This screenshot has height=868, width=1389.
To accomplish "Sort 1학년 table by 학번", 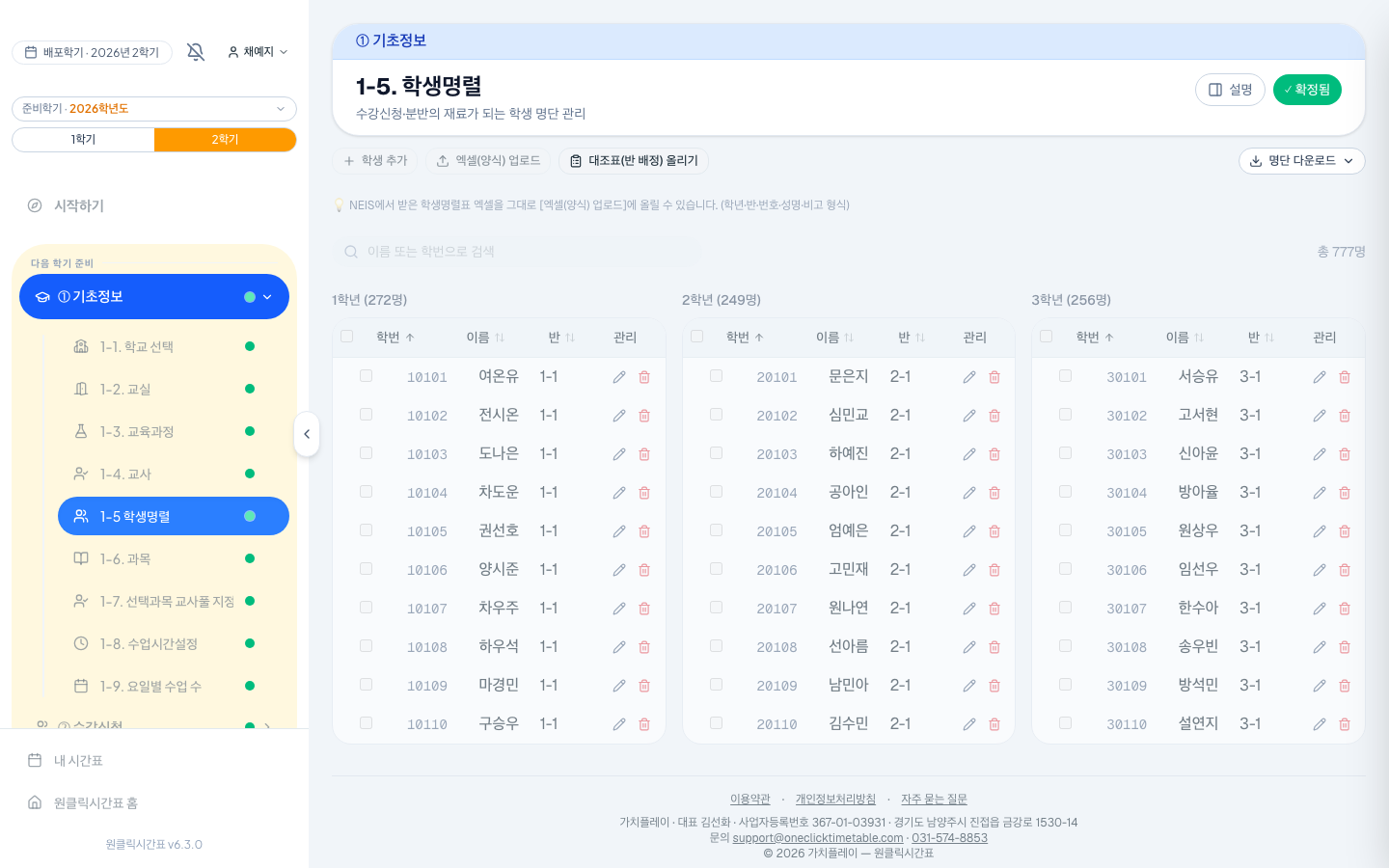I will (x=395, y=338).
